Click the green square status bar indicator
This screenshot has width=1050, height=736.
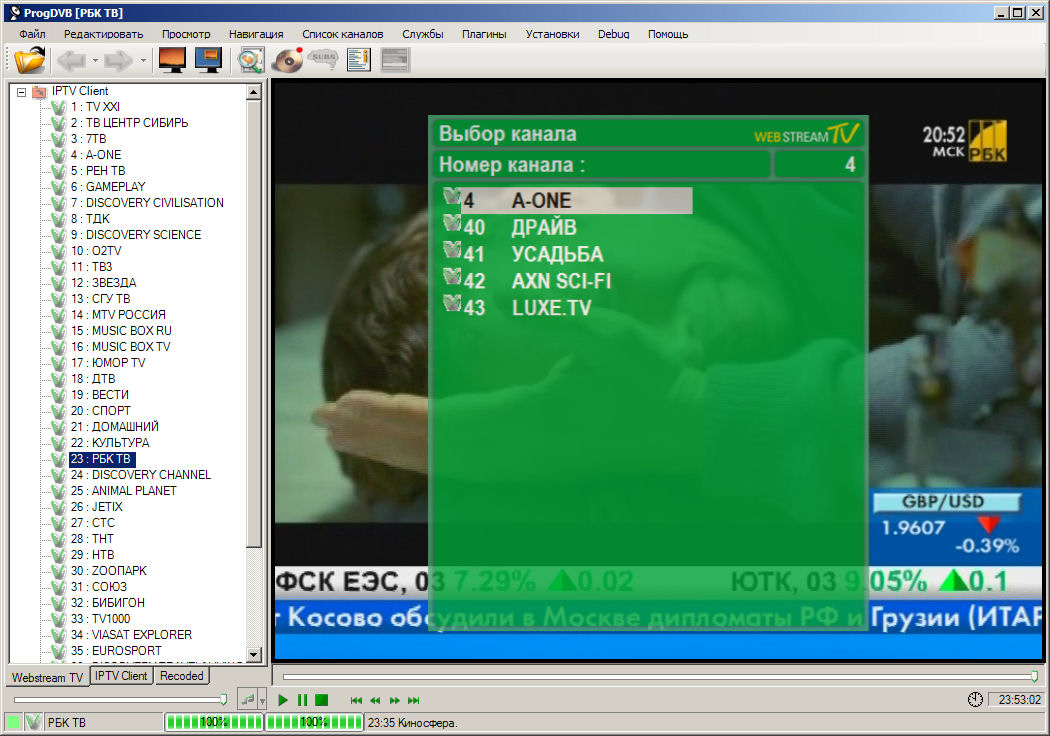tap(13, 723)
